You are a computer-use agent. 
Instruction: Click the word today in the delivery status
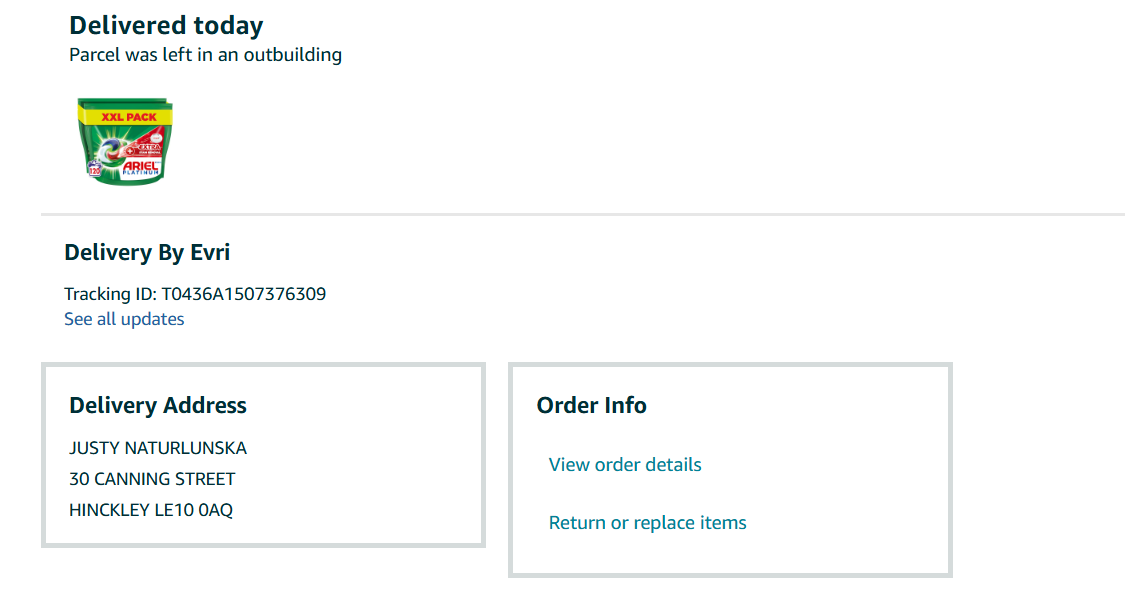click(231, 25)
